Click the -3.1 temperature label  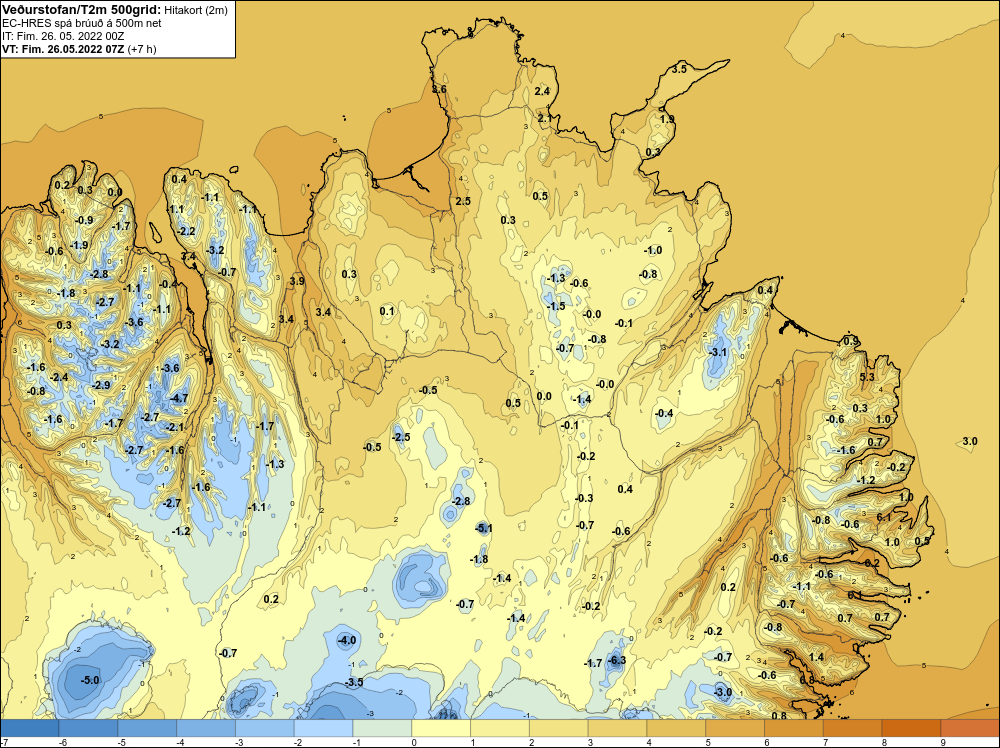[717, 352]
